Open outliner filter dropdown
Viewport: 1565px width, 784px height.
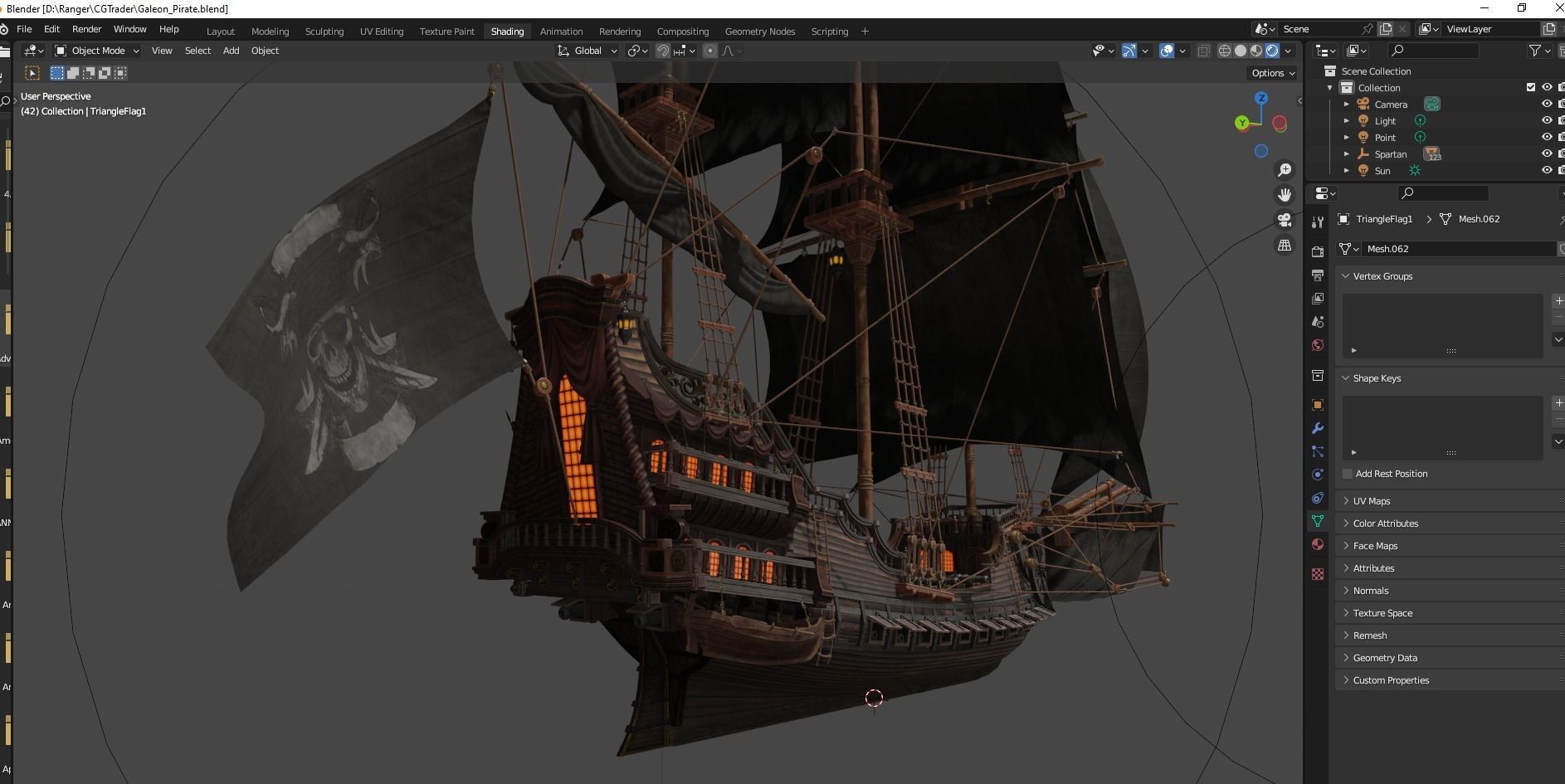pos(1539,51)
